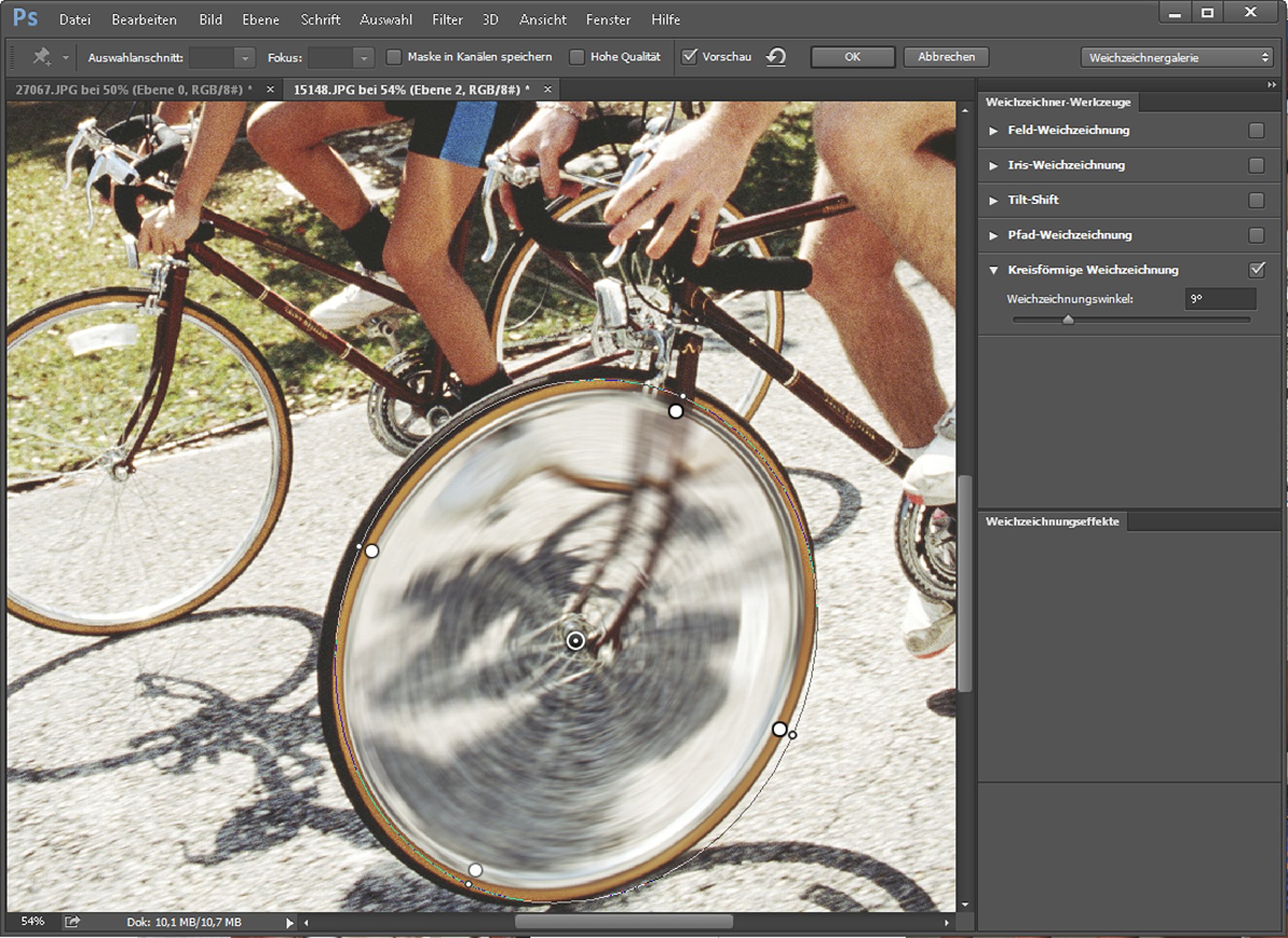Enable Iris-Weichzeichnung checkbox

[x=1256, y=165]
